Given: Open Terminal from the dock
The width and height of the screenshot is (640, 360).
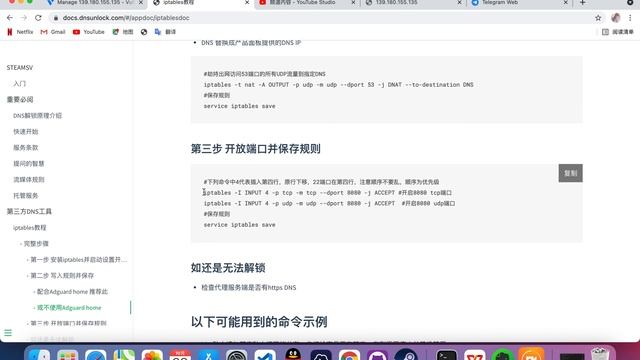Looking at the screenshot, I should tap(447, 355).
